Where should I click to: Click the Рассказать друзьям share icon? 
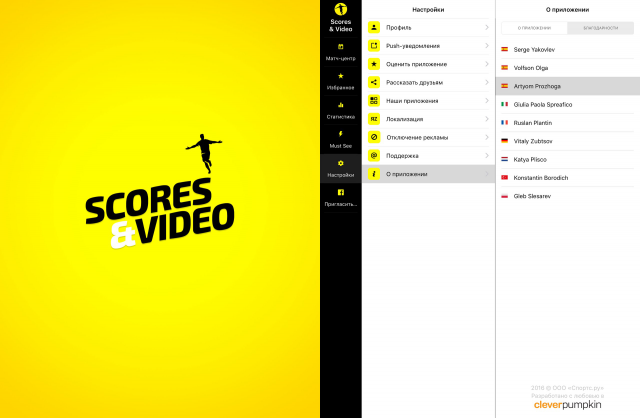(374, 82)
